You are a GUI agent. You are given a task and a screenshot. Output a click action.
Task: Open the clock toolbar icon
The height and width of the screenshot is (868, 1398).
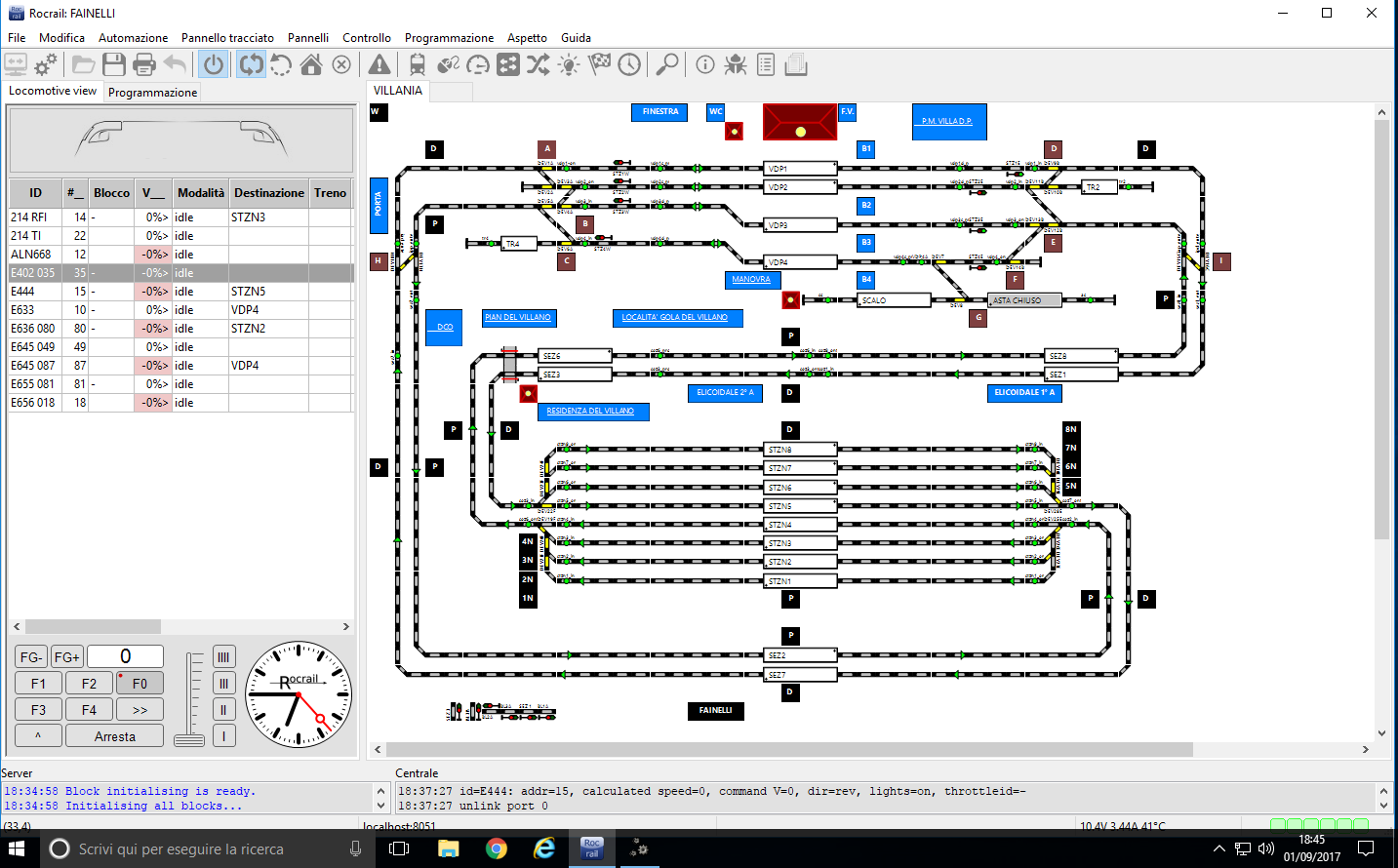pos(629,65)
